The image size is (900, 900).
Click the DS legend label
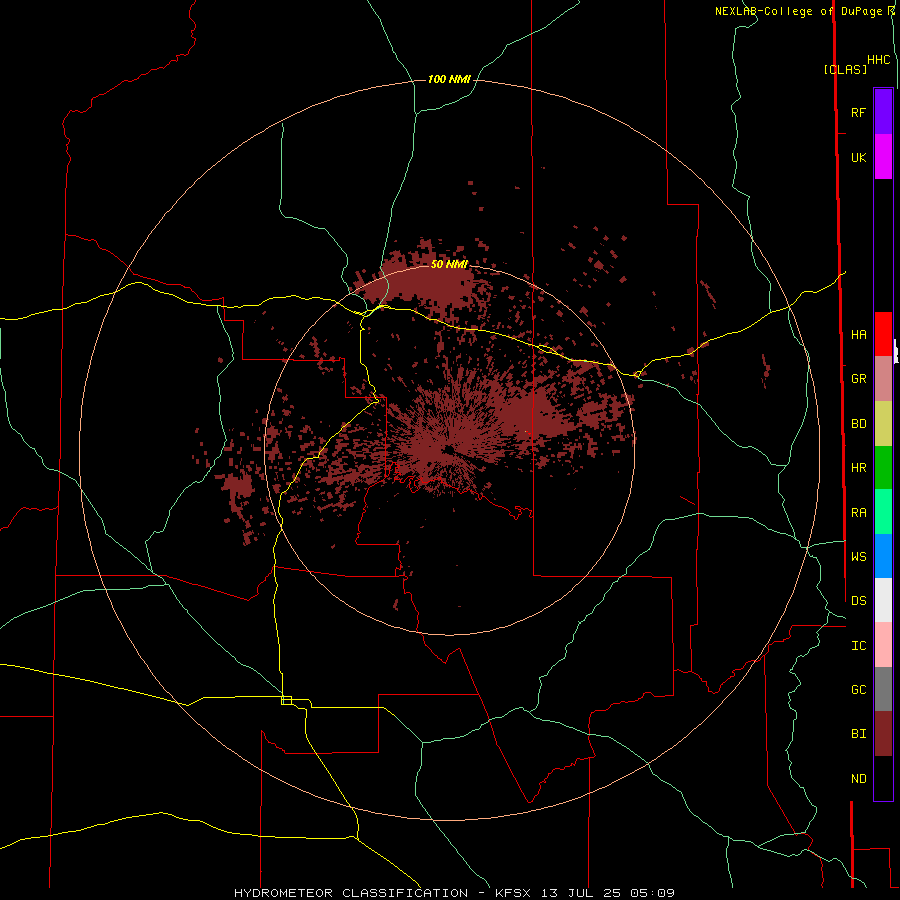(858, 601)
